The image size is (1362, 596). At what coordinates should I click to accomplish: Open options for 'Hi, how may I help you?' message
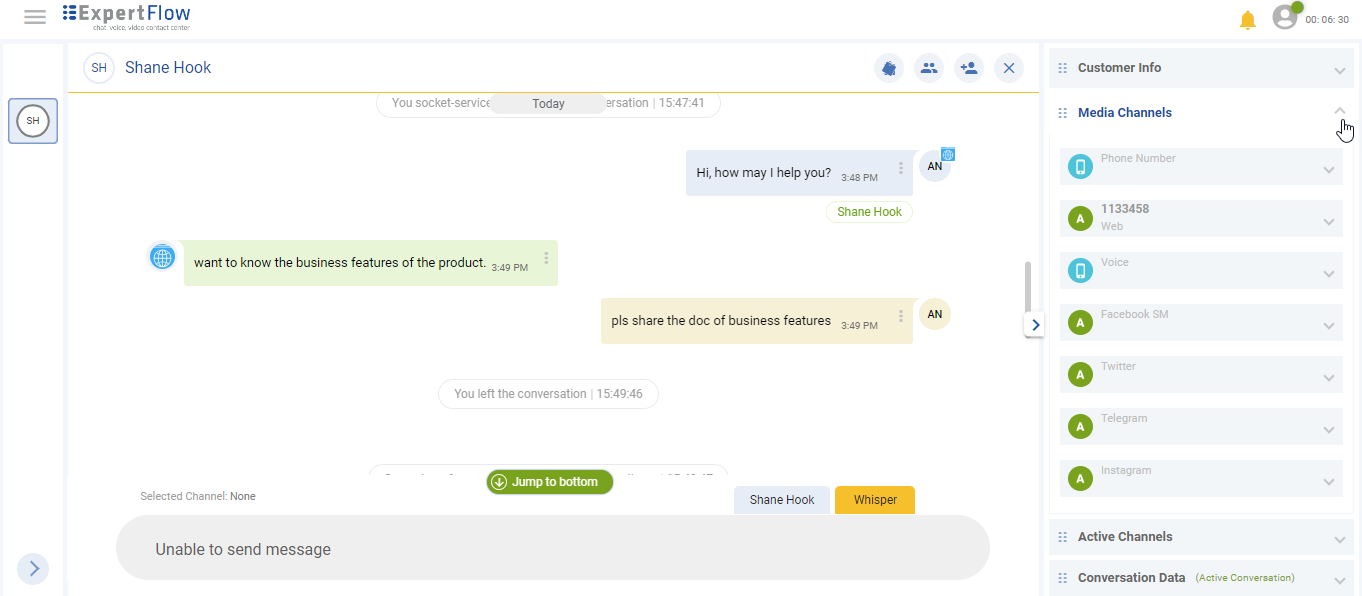[x=901, y=169]
